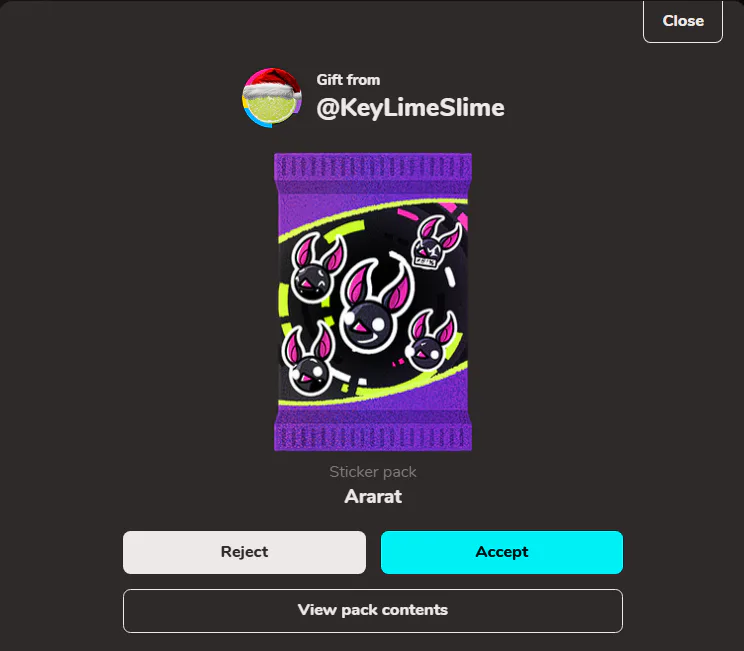Click the purple area below the pack's top seal

tap(373, 195)
